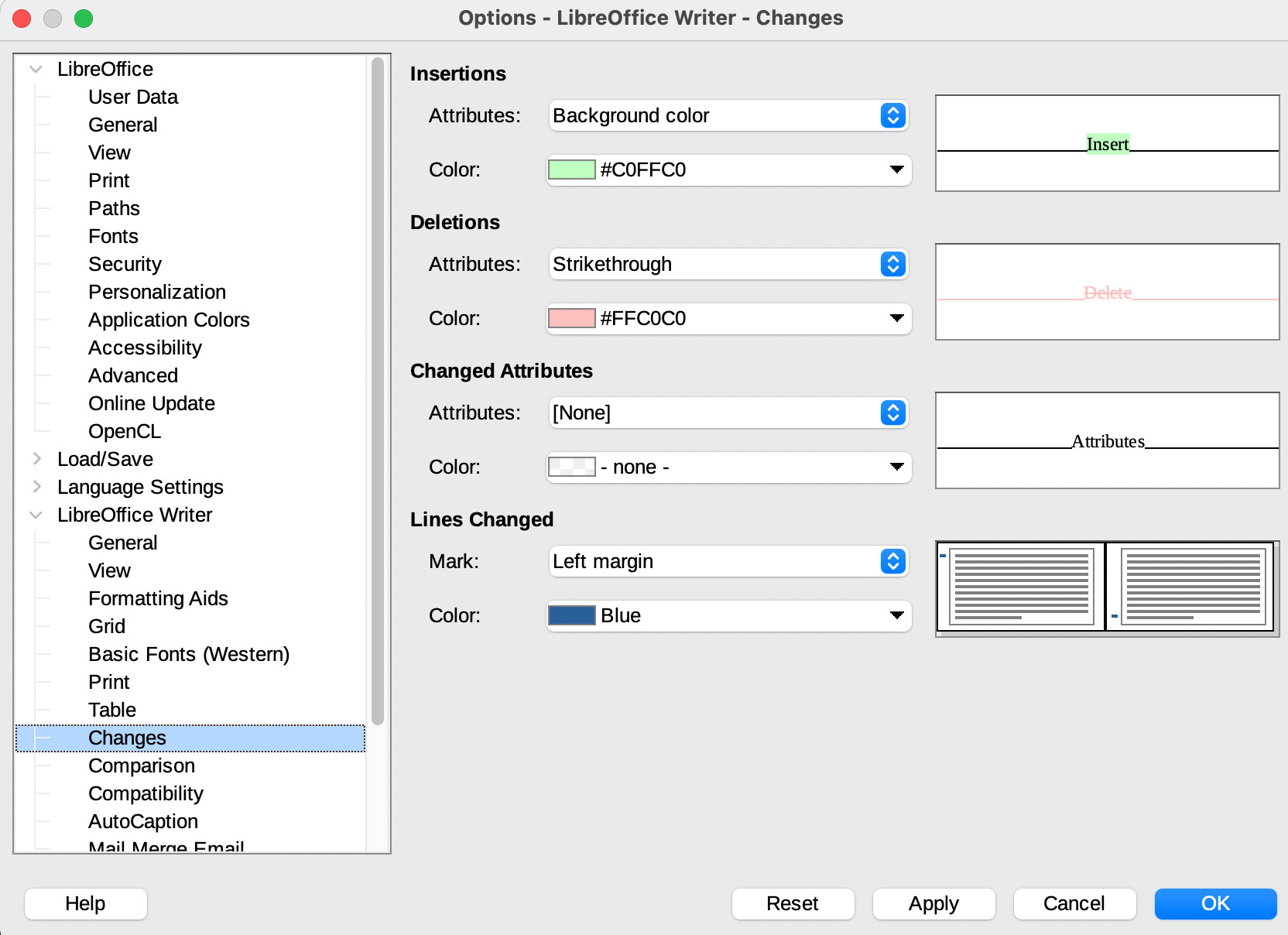This screenshot has height=935, width=1288.
Task: Open the Compatibility settings page
Action: pyautogui.click(x=146, y=793)
